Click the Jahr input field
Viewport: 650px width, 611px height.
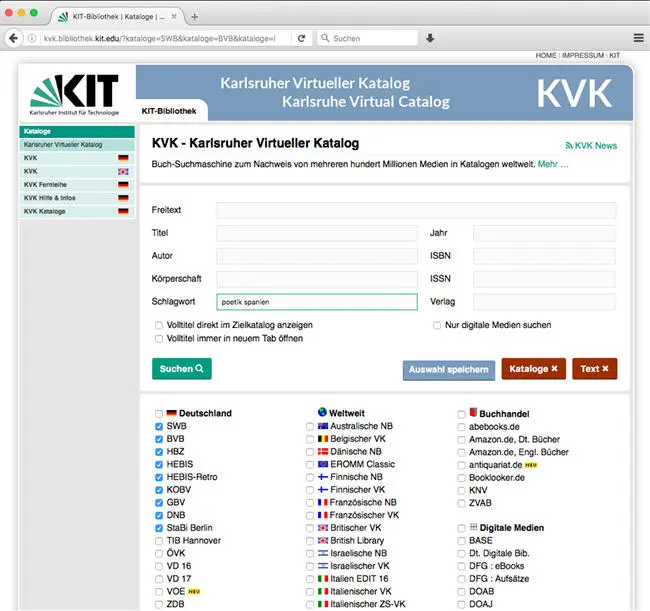point(544,233)
